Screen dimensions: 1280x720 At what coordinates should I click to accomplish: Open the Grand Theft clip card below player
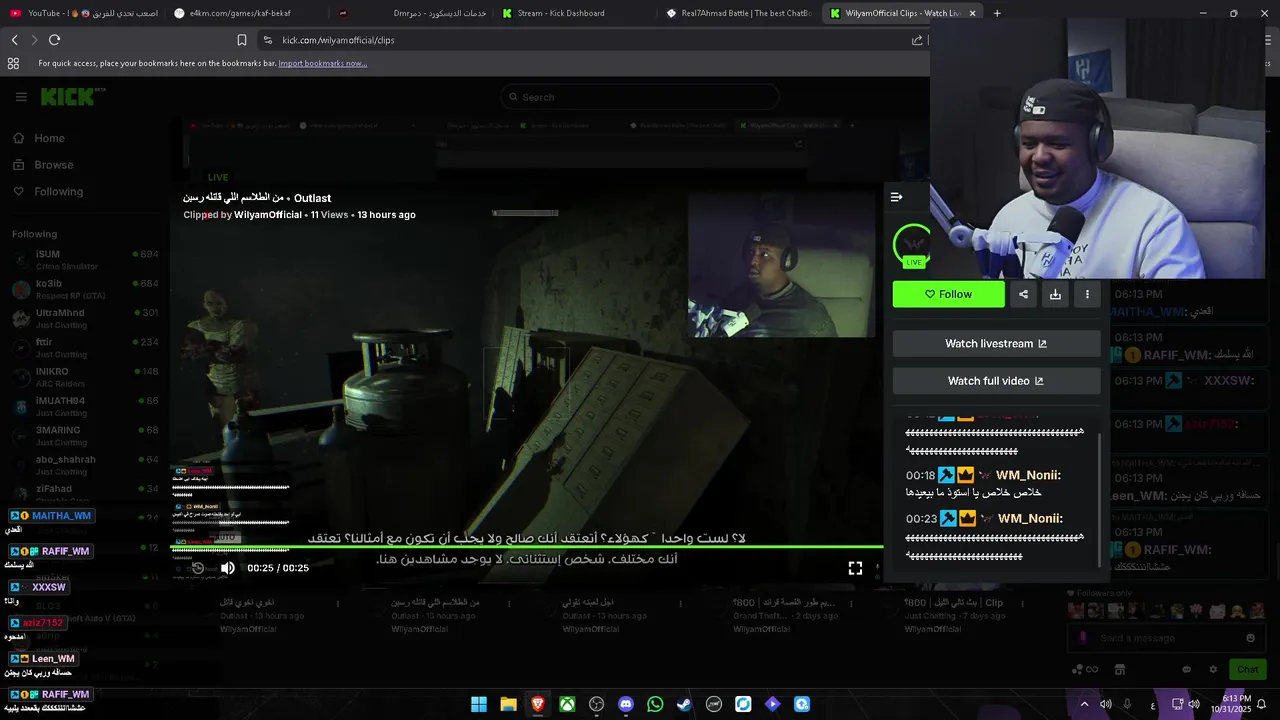pos(786,615)
